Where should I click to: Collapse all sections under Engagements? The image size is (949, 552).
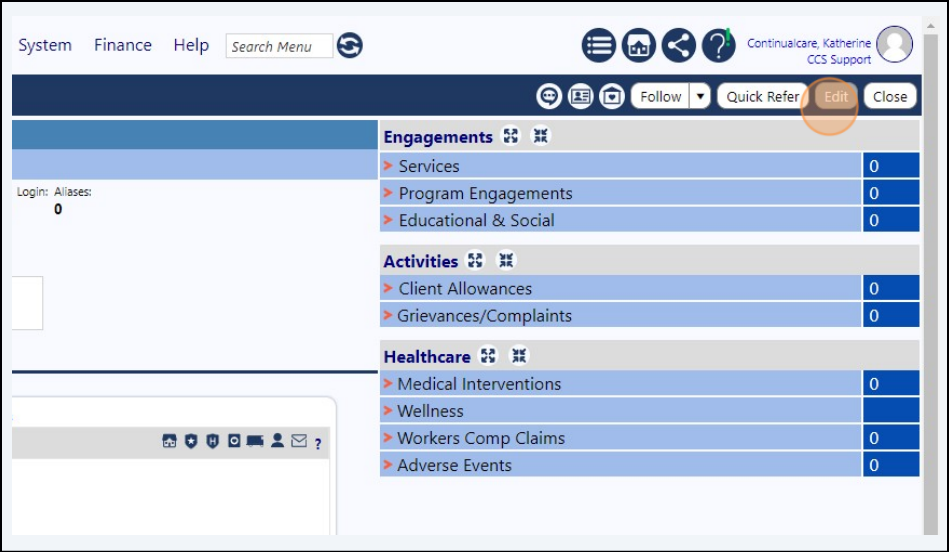point(540,136)
